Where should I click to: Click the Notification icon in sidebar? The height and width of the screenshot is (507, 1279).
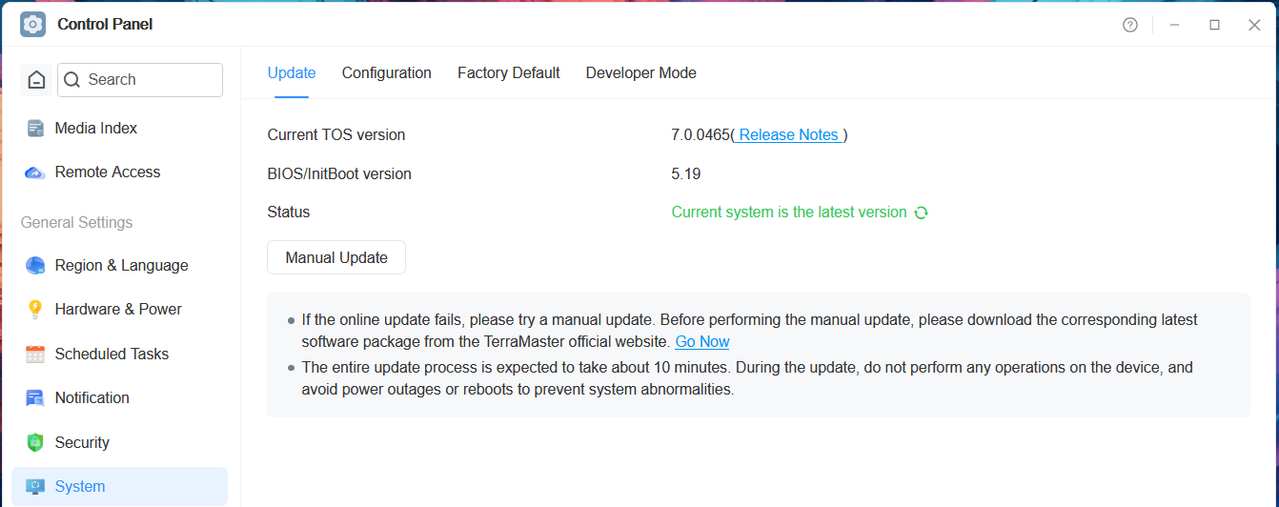pos(35,398)
